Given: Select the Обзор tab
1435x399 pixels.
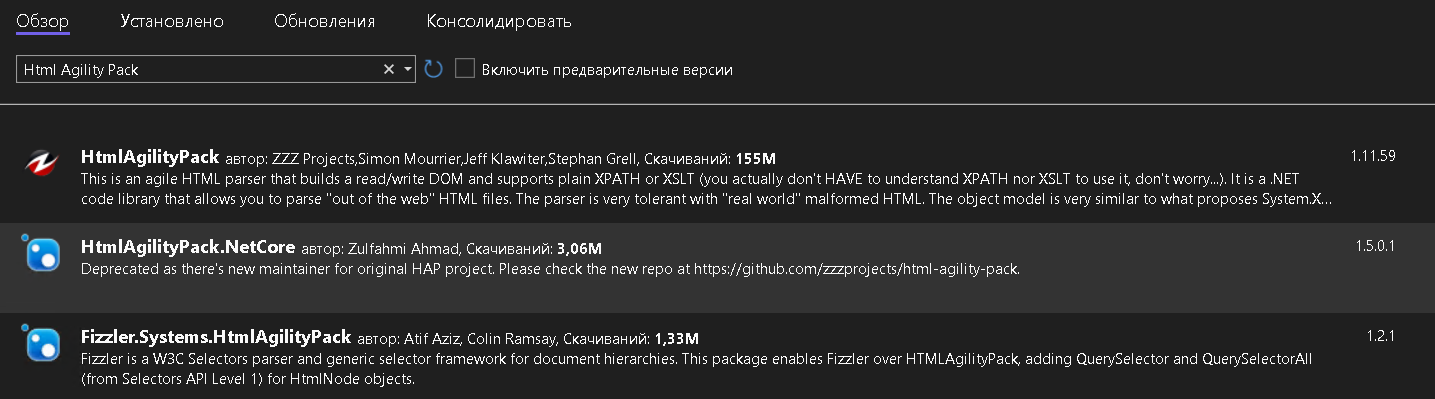Looking at the screenshot, I should point(43,21).
